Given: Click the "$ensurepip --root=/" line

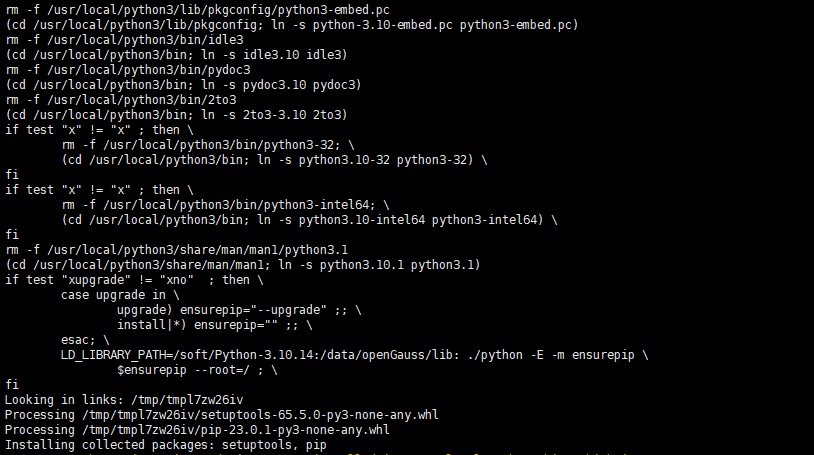Looking at the screenshot, I should pos(197,370).
